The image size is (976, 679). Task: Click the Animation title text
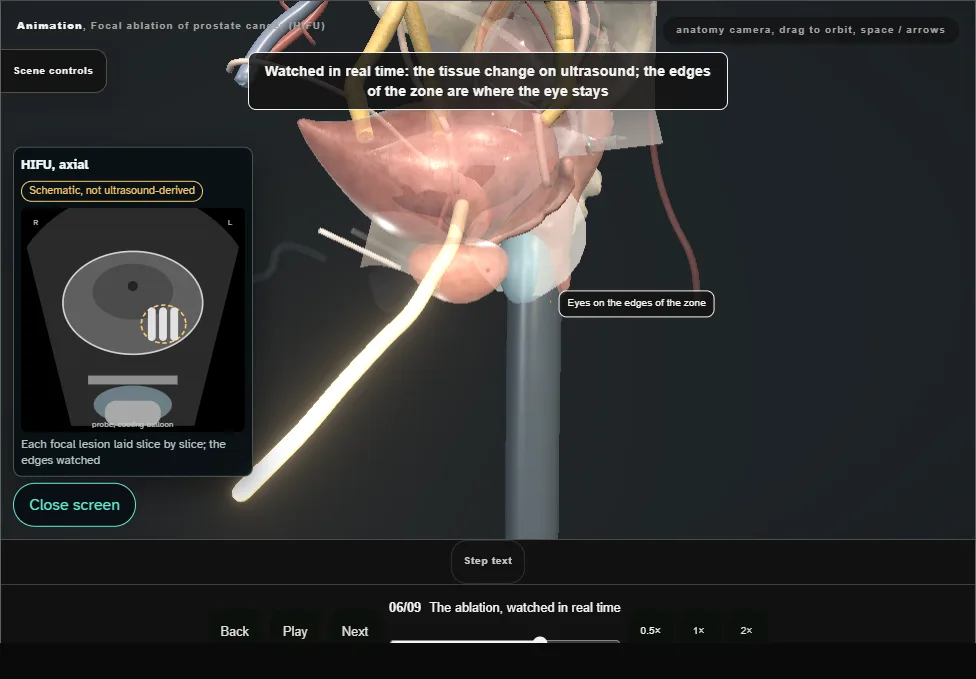click(x=171, y=26)
